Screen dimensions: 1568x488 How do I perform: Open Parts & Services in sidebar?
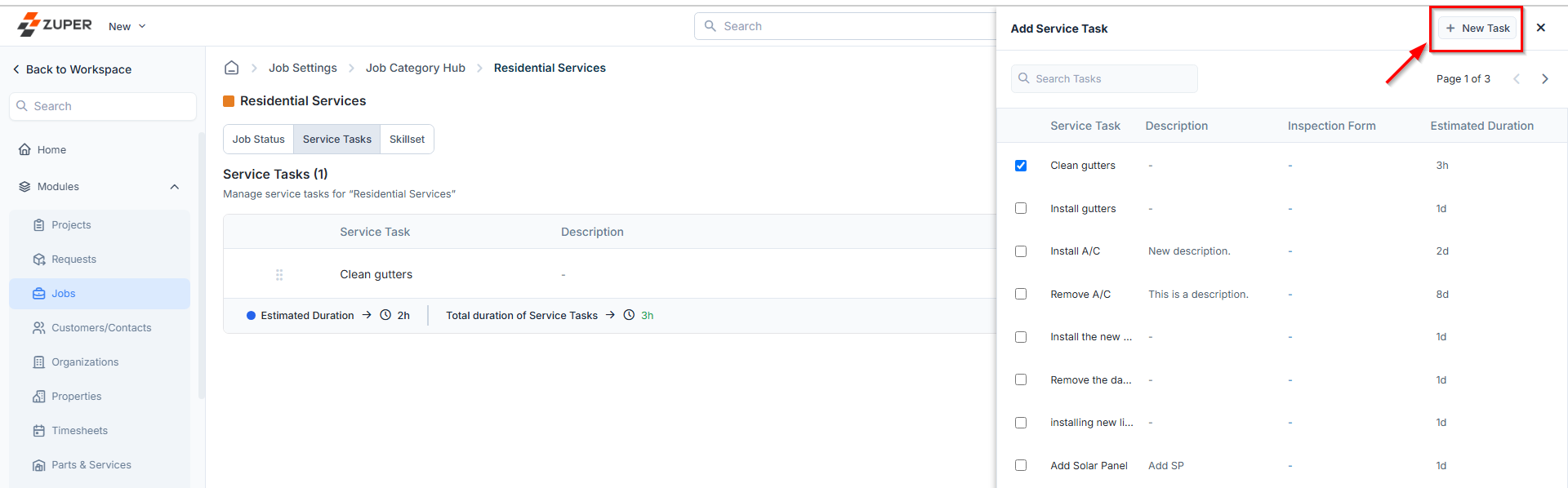[100, 465]
